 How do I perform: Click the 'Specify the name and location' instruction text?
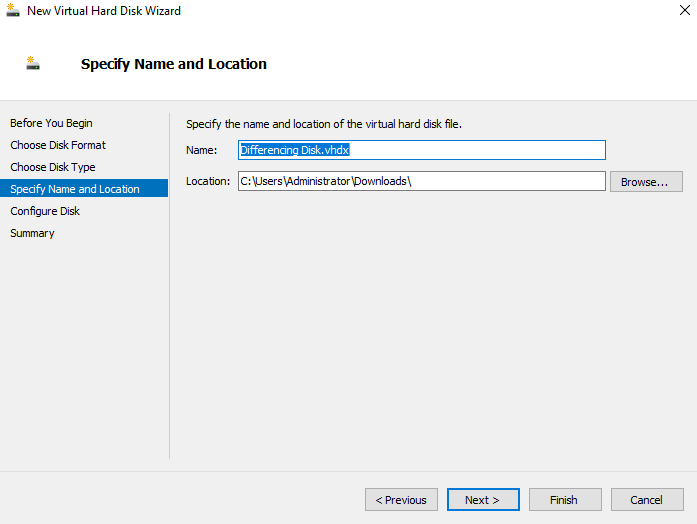point(324,124)
